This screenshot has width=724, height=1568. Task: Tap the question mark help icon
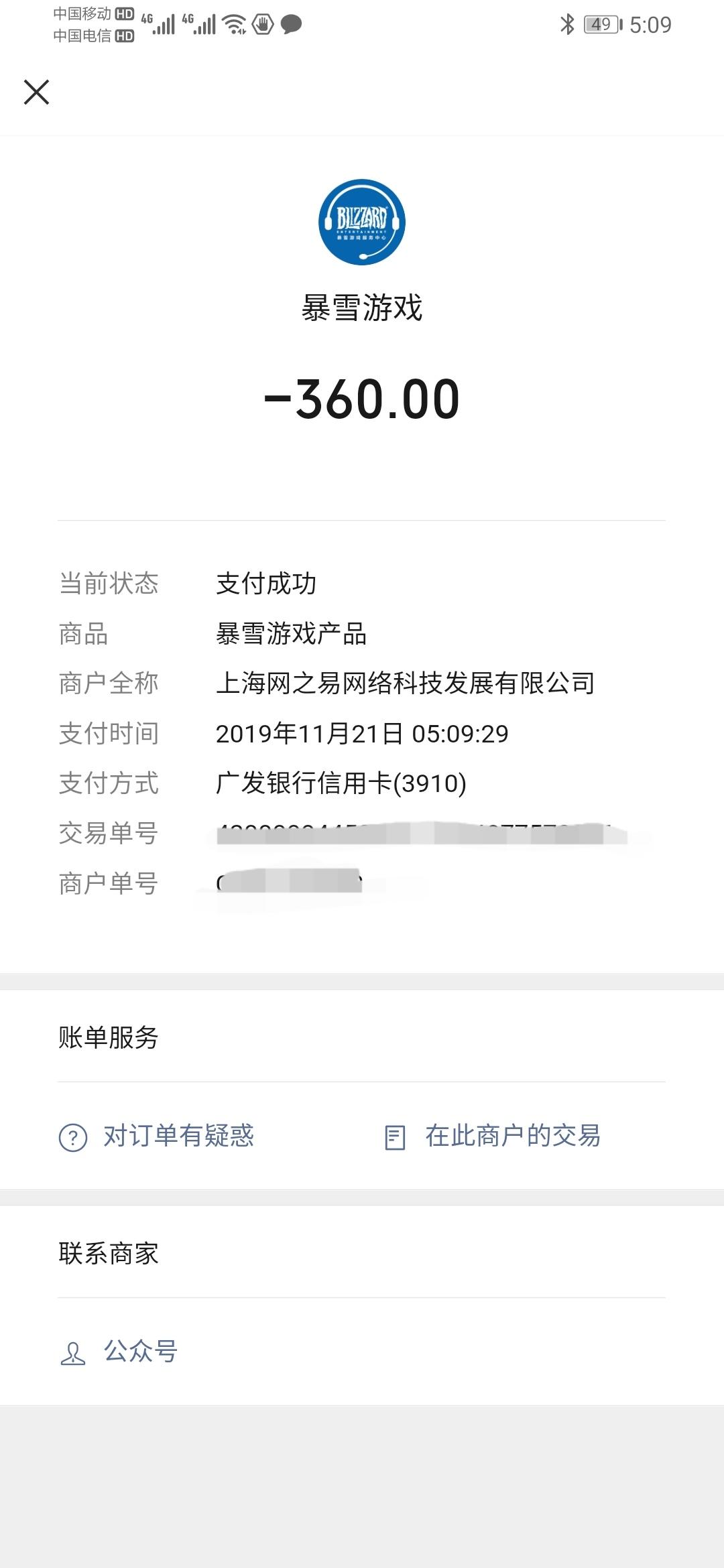[73, 1137]
